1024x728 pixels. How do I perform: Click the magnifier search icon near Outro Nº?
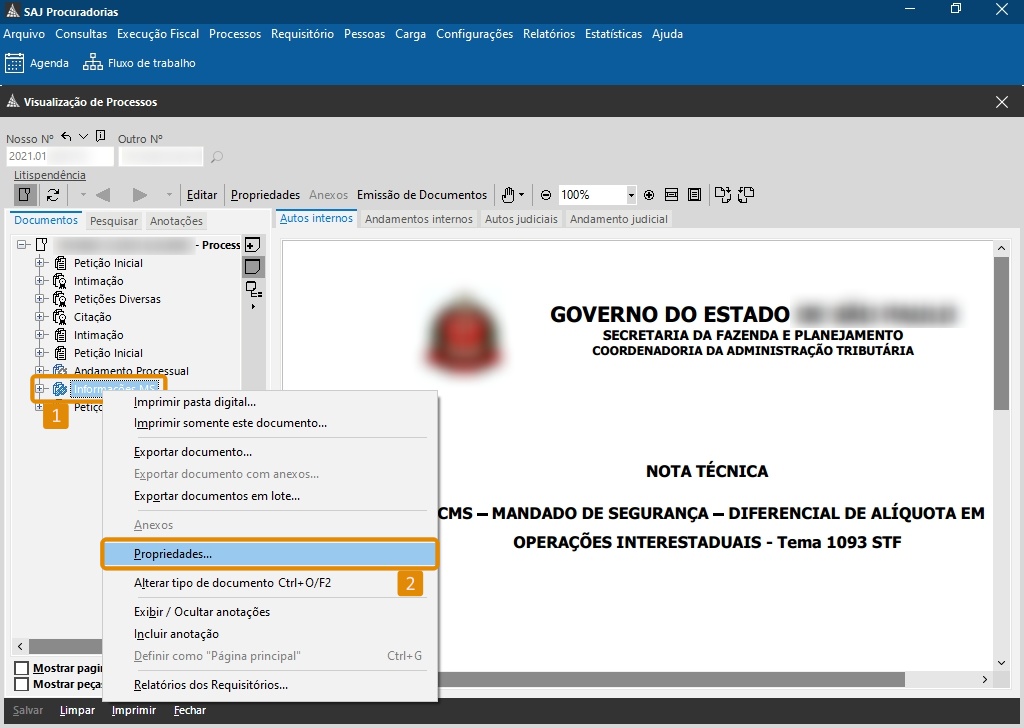[217, 157]
